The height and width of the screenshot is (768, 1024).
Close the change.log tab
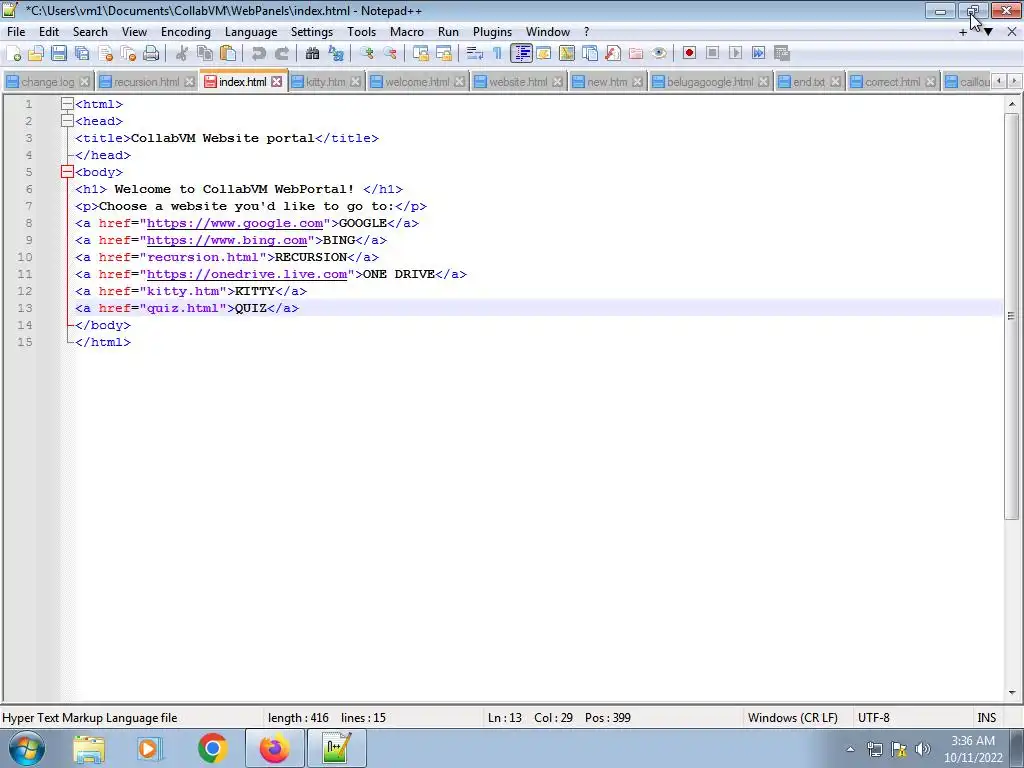tap(85, 82)
